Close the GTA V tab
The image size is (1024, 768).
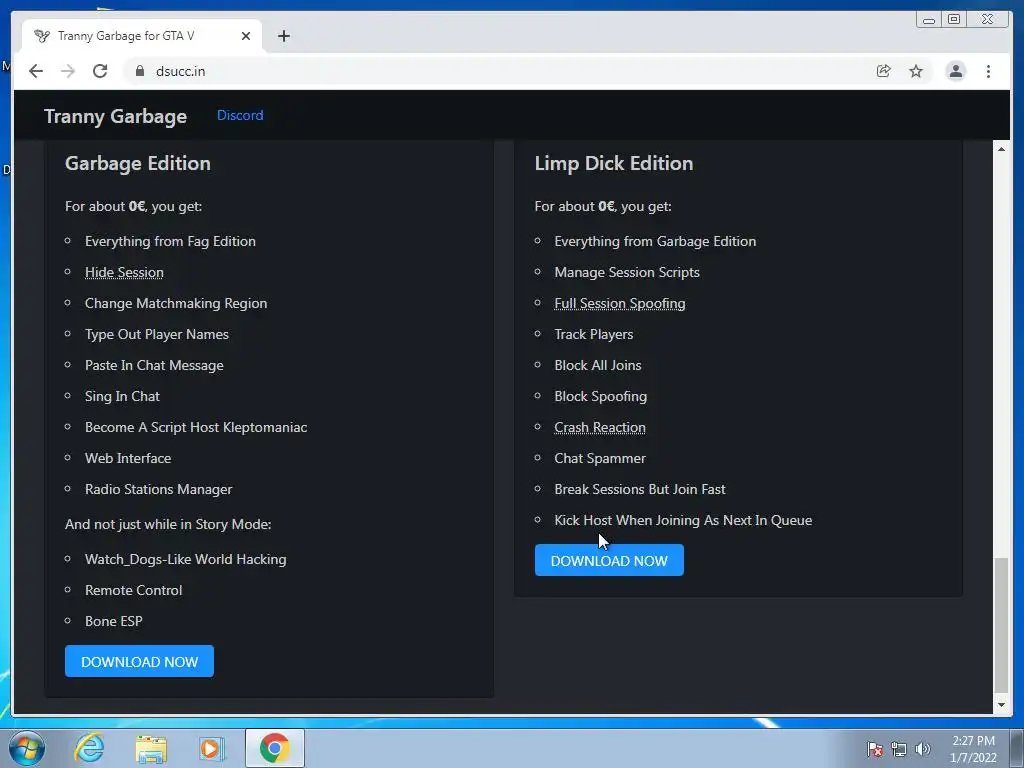(246, 36)
